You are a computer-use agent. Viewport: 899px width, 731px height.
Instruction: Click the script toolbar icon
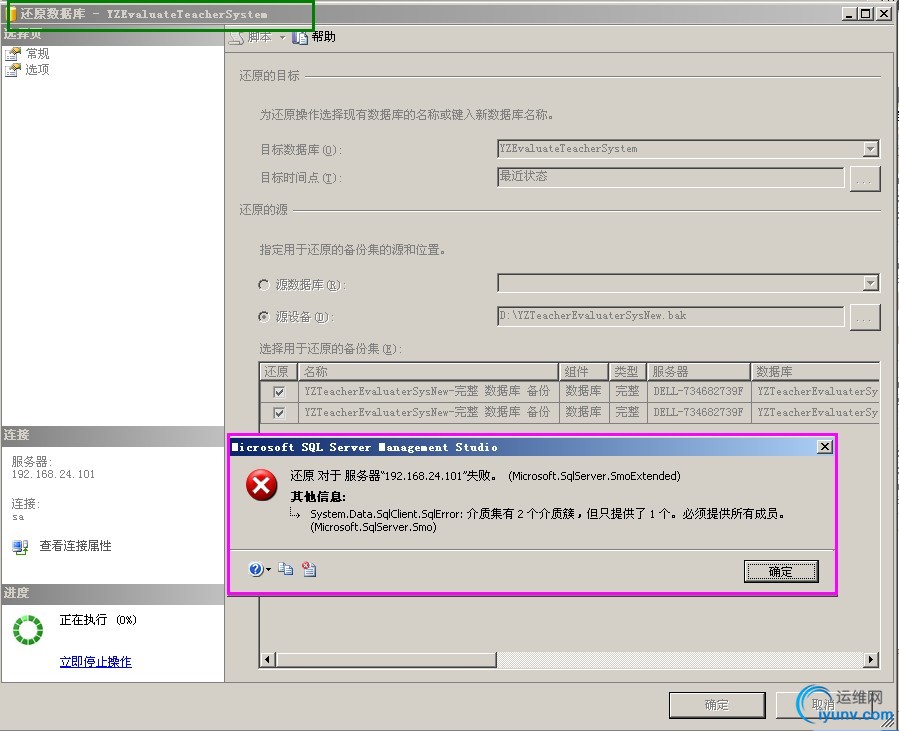tap(237, 37)
